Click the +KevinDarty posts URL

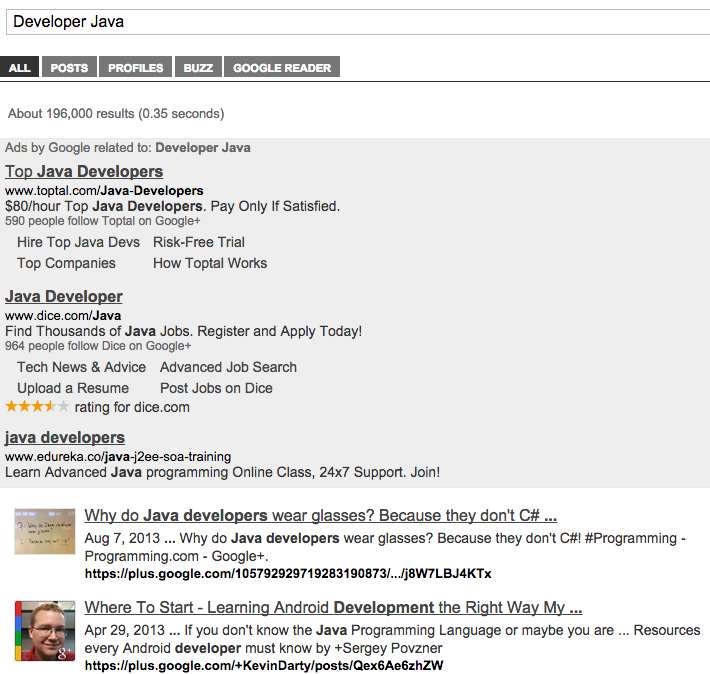pos(264,665)
